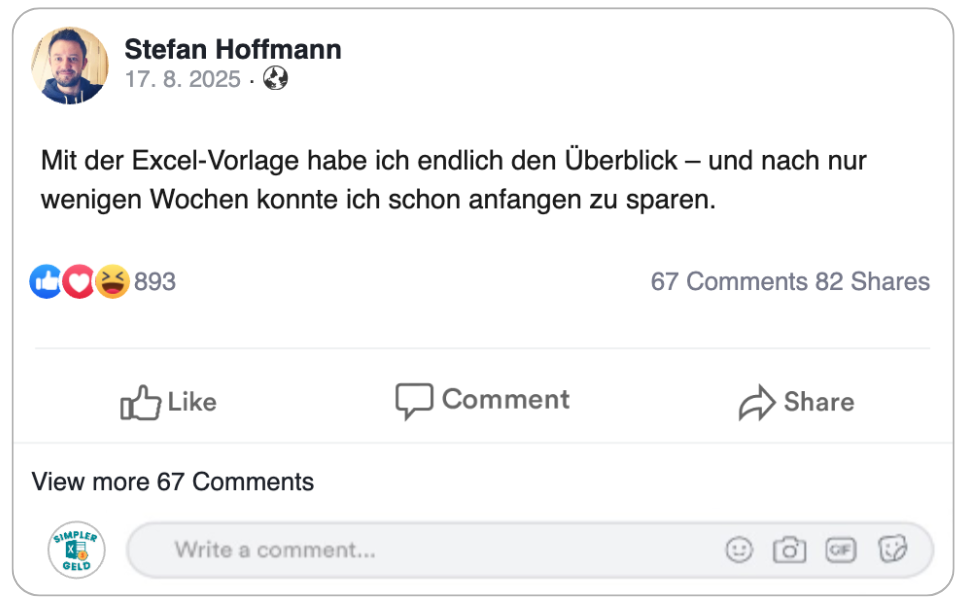View the 82 Shares list
970x606 pixels.
(872, 282)
